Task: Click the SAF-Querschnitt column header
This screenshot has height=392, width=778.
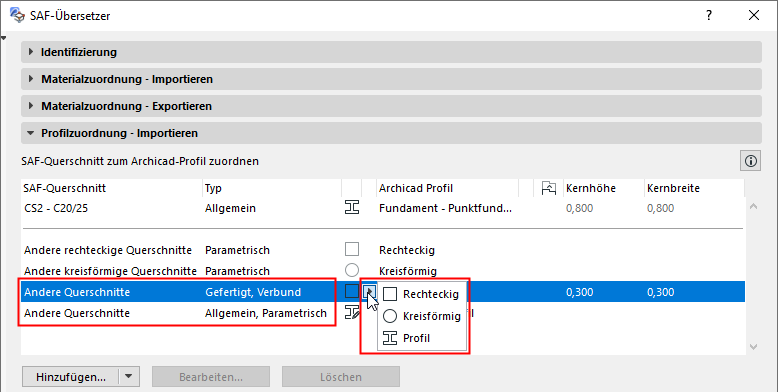Action: point(112,189)
